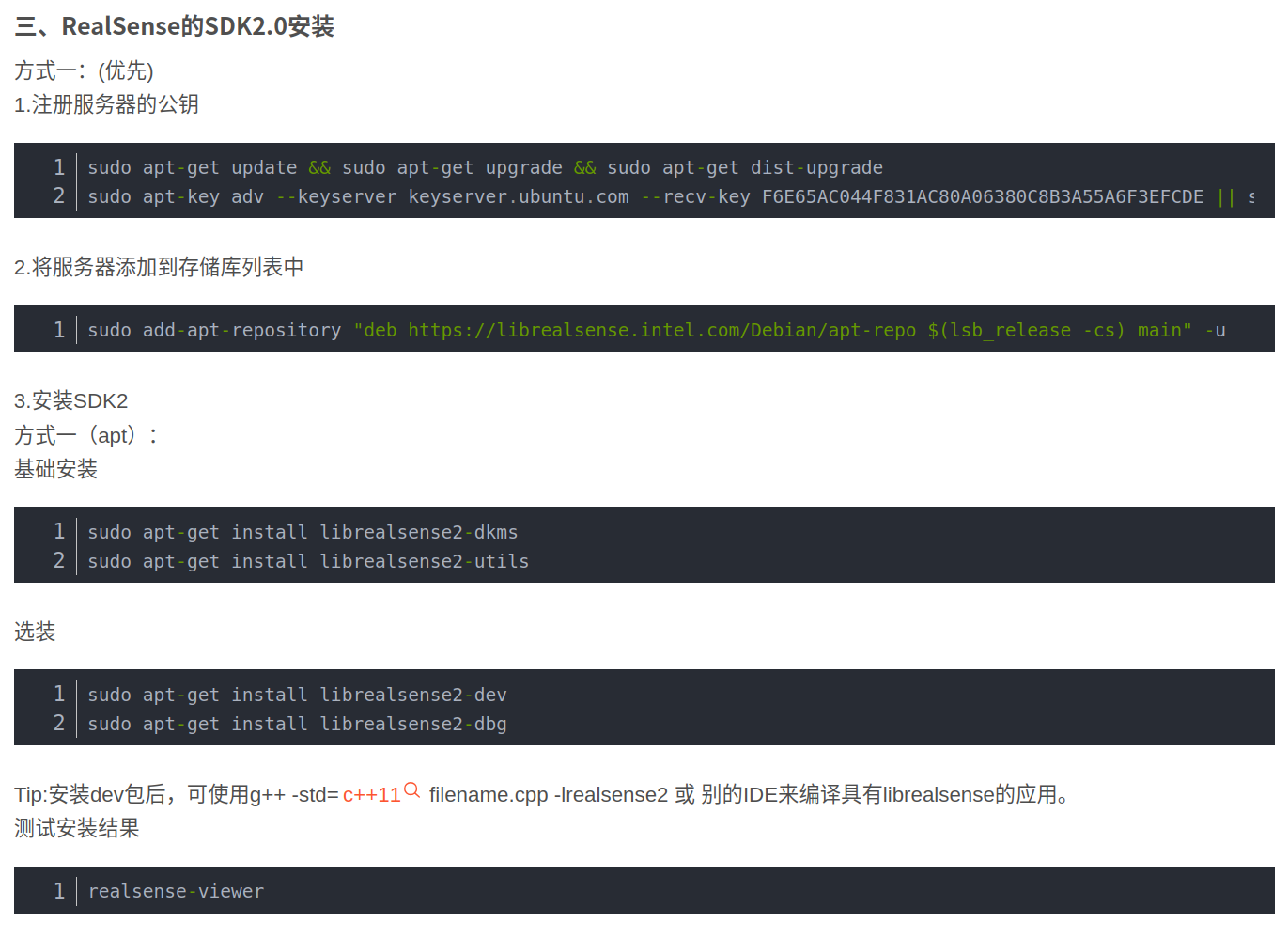Click the text 基础安装

56,469
